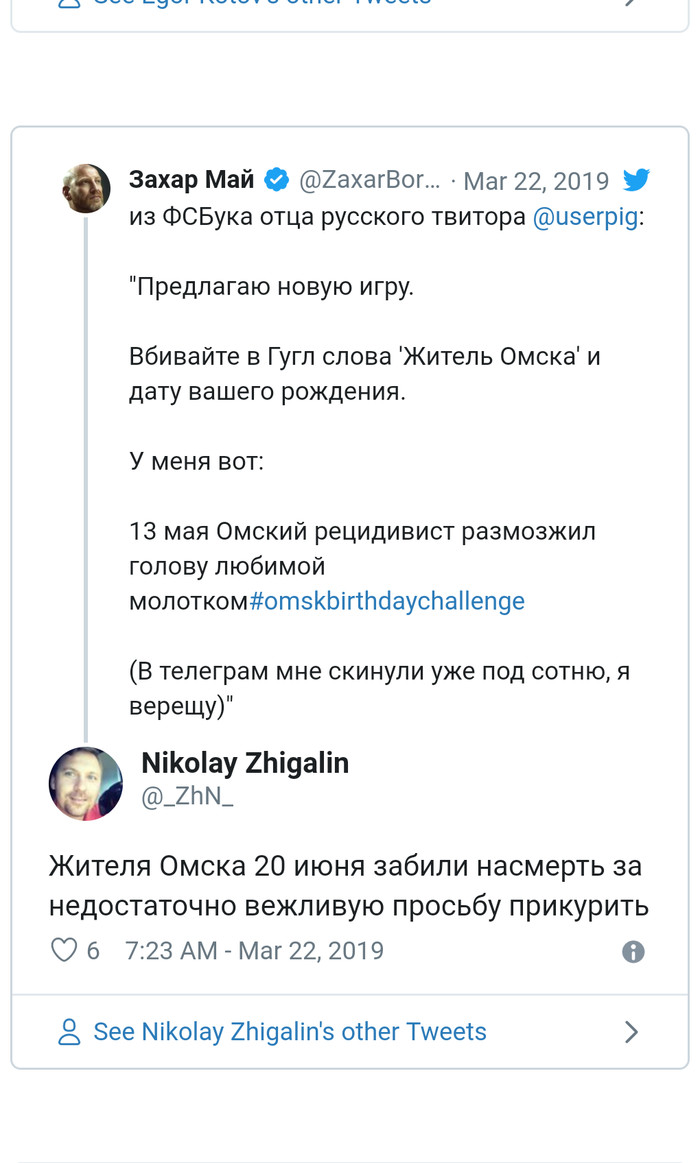Open Nikolay Zhigalin's profile photo
This screenshot has width=700, height=1163.
pos(86,783)
